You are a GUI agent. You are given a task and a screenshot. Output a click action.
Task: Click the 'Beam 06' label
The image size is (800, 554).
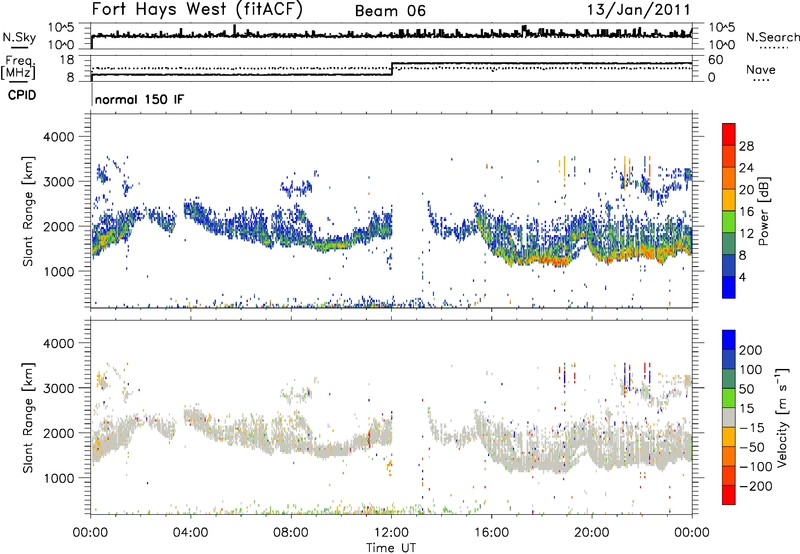390,11
